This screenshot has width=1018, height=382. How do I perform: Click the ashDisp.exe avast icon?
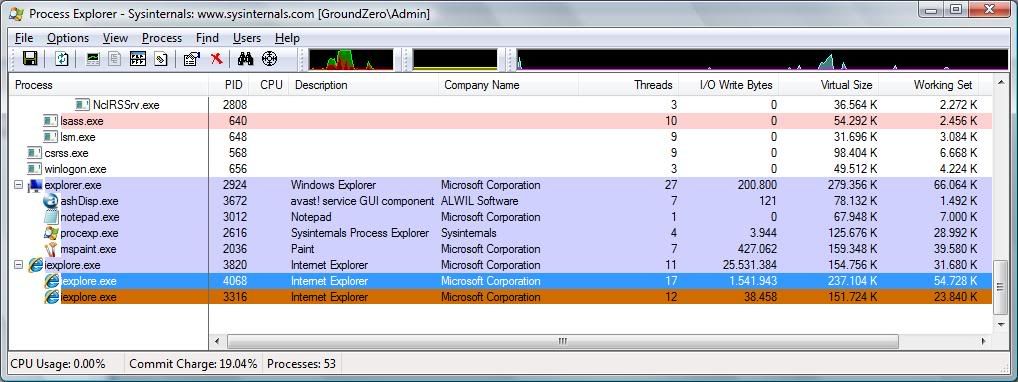pyautogui.click(x=51, y=201)
